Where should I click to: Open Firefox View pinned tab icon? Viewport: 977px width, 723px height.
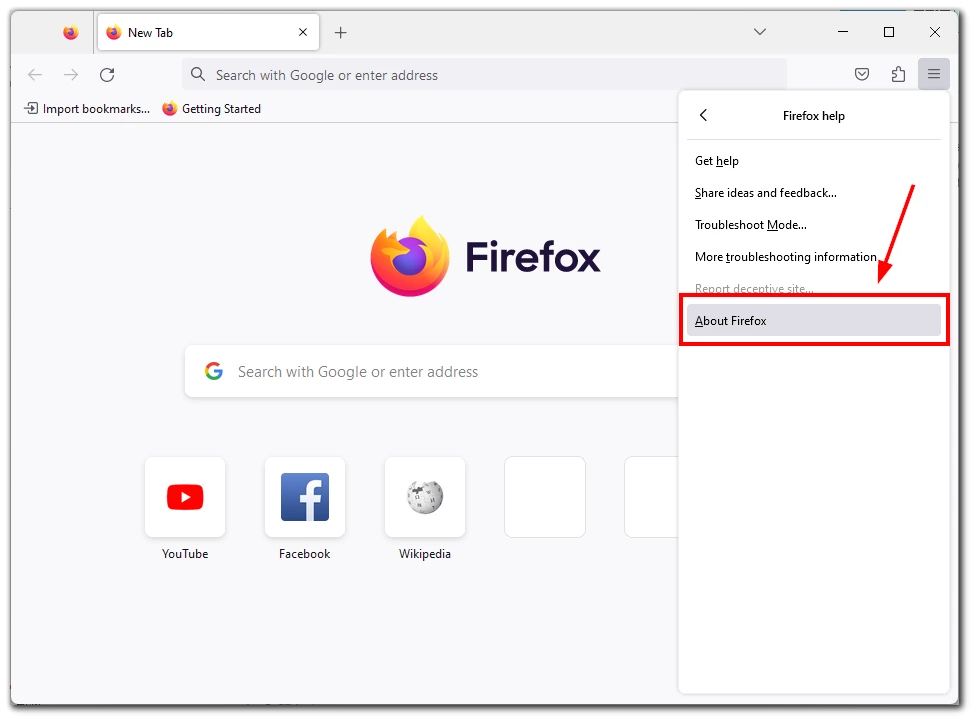(70, 32)
